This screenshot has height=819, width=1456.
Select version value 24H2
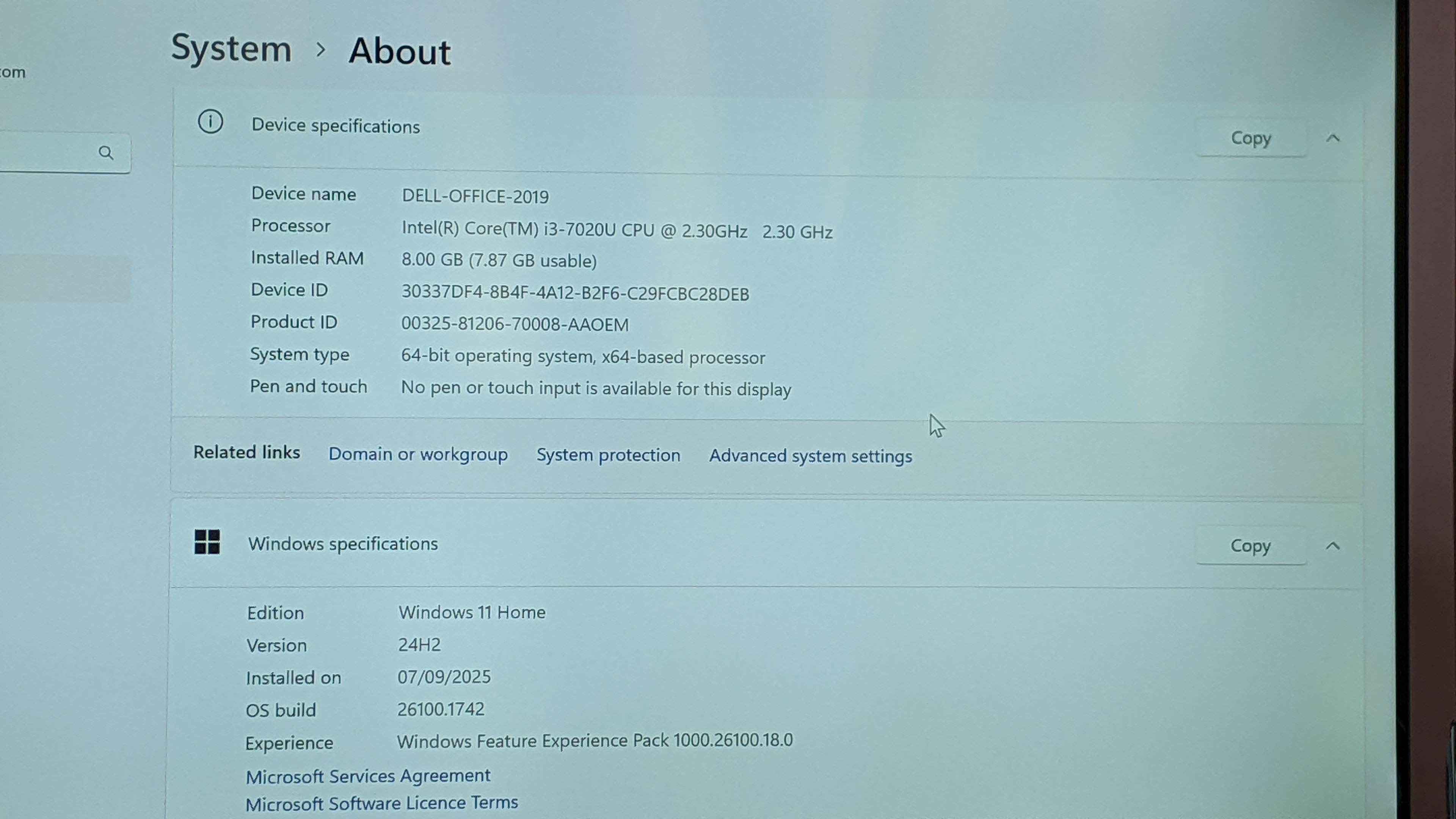tap(419, 644)
